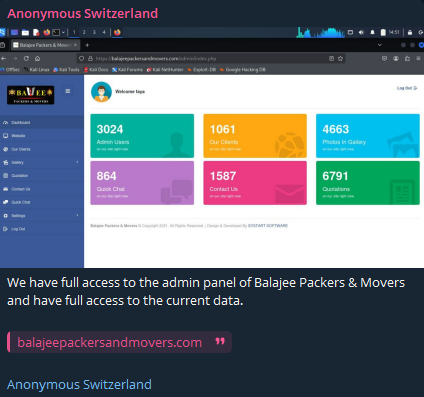This screenshot has height=397, width=424.
Task: Open a new browser tab
Action: tap(87, 45)
